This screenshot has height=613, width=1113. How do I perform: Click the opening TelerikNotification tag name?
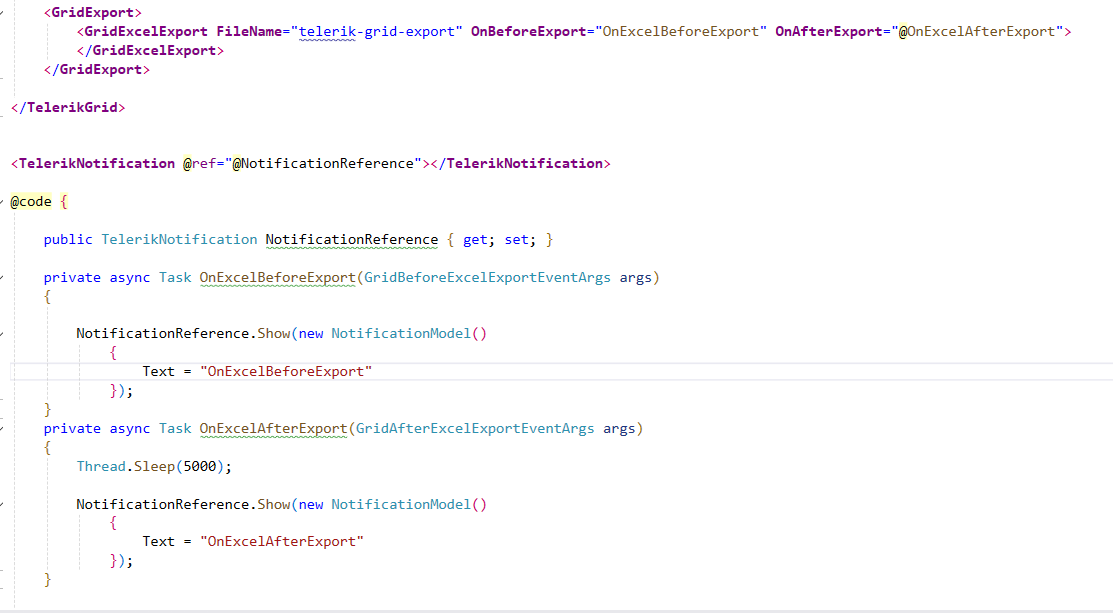(96, 163)
